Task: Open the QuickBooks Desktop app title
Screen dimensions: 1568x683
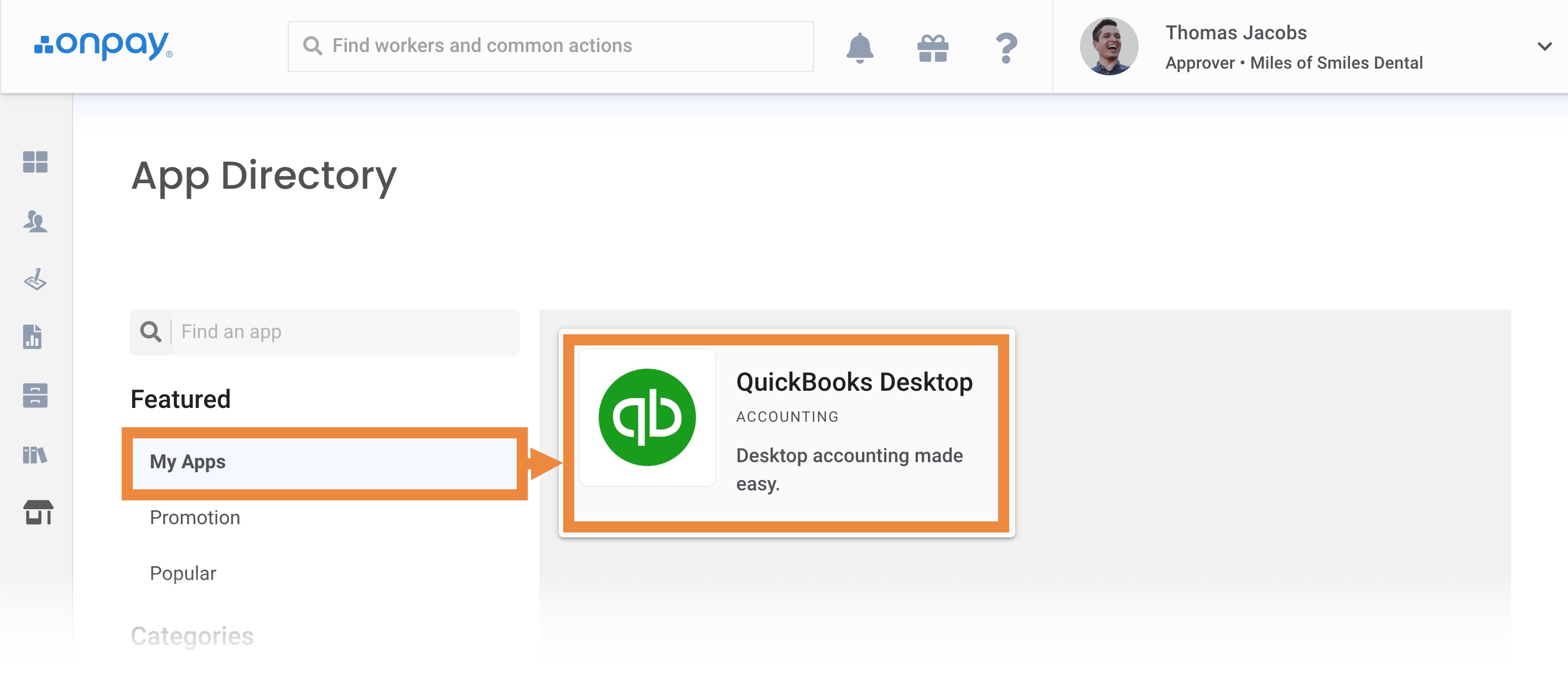Action: [854, 382]
